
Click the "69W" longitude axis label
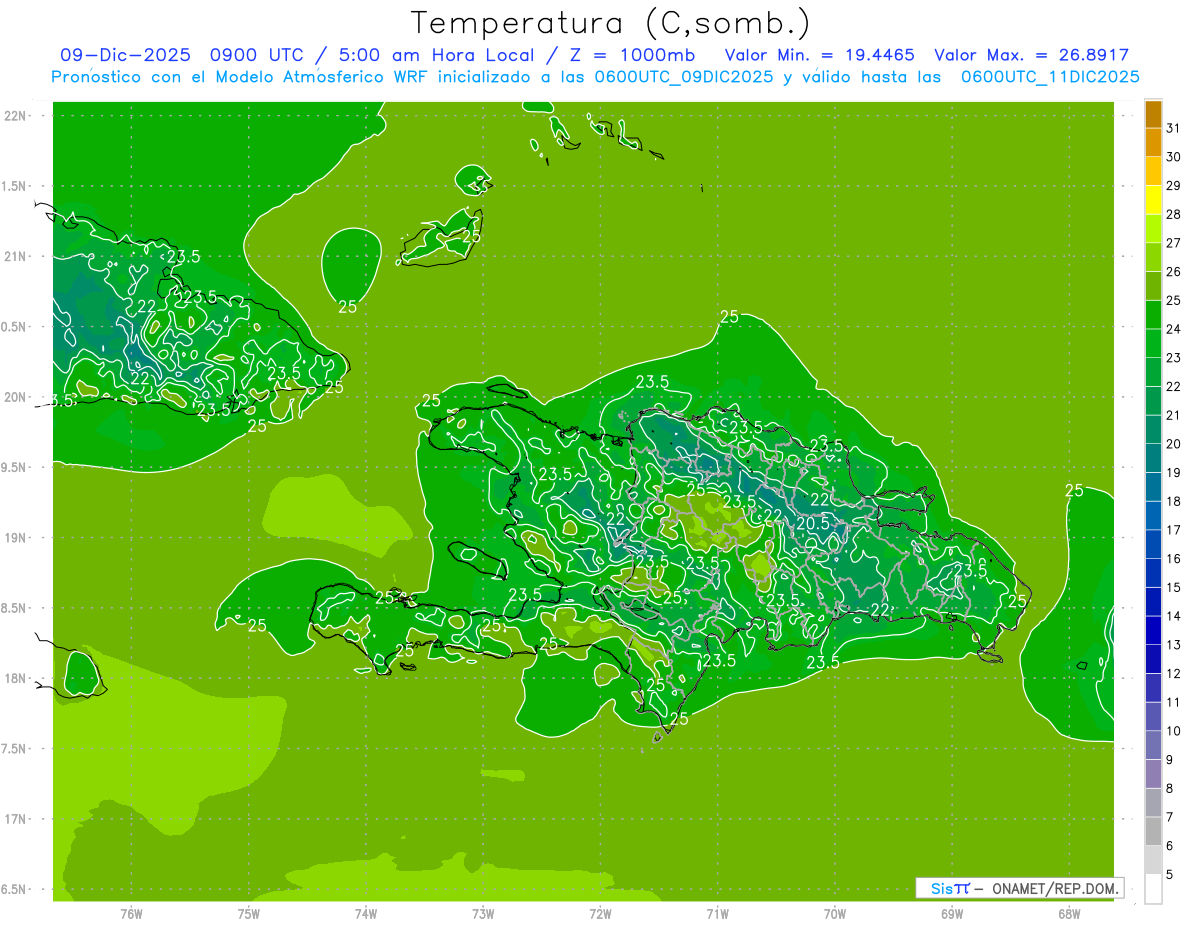point(952,914)
